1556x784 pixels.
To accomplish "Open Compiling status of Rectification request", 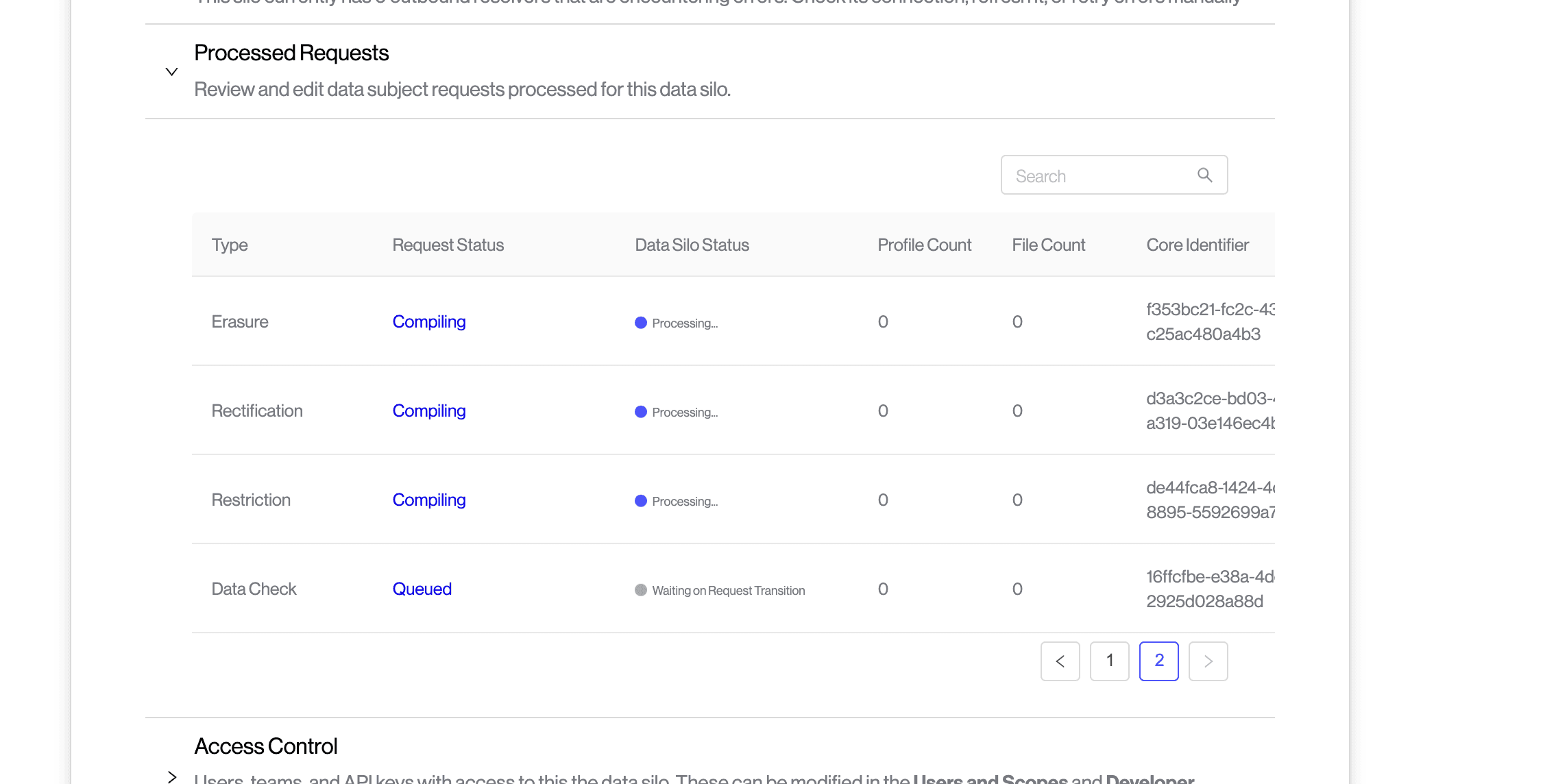I will coord(428,411).
